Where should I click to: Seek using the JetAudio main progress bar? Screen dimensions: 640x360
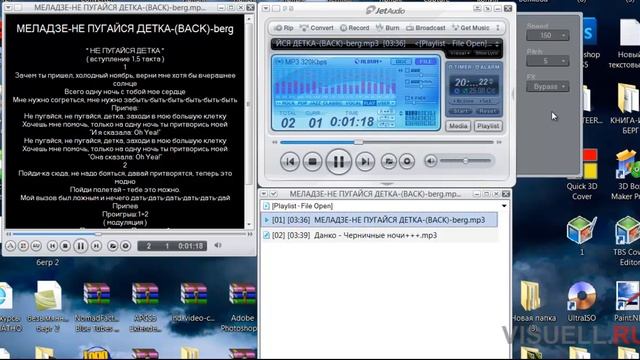(387, 142)
